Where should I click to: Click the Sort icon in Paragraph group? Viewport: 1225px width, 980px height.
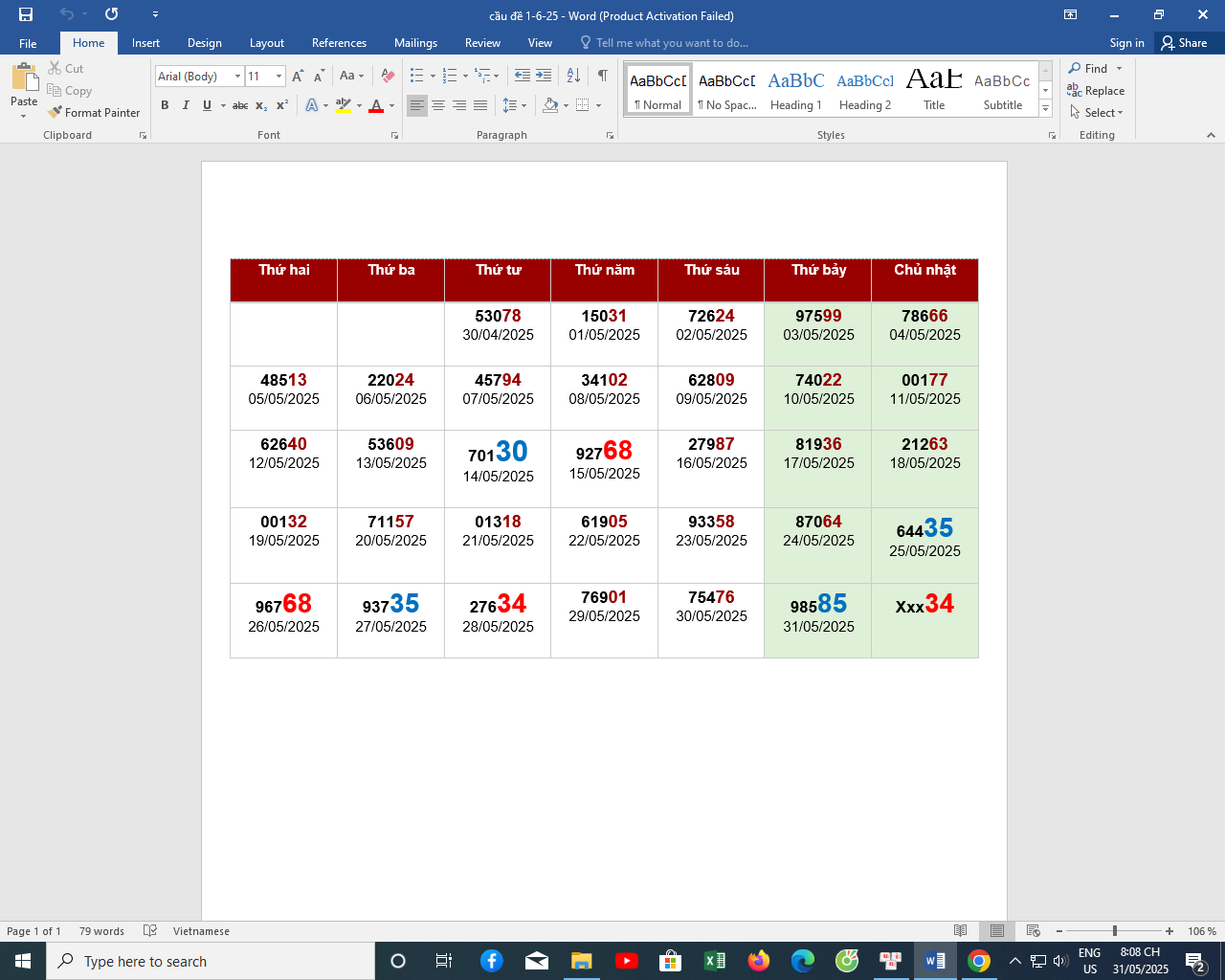[573, 76]
